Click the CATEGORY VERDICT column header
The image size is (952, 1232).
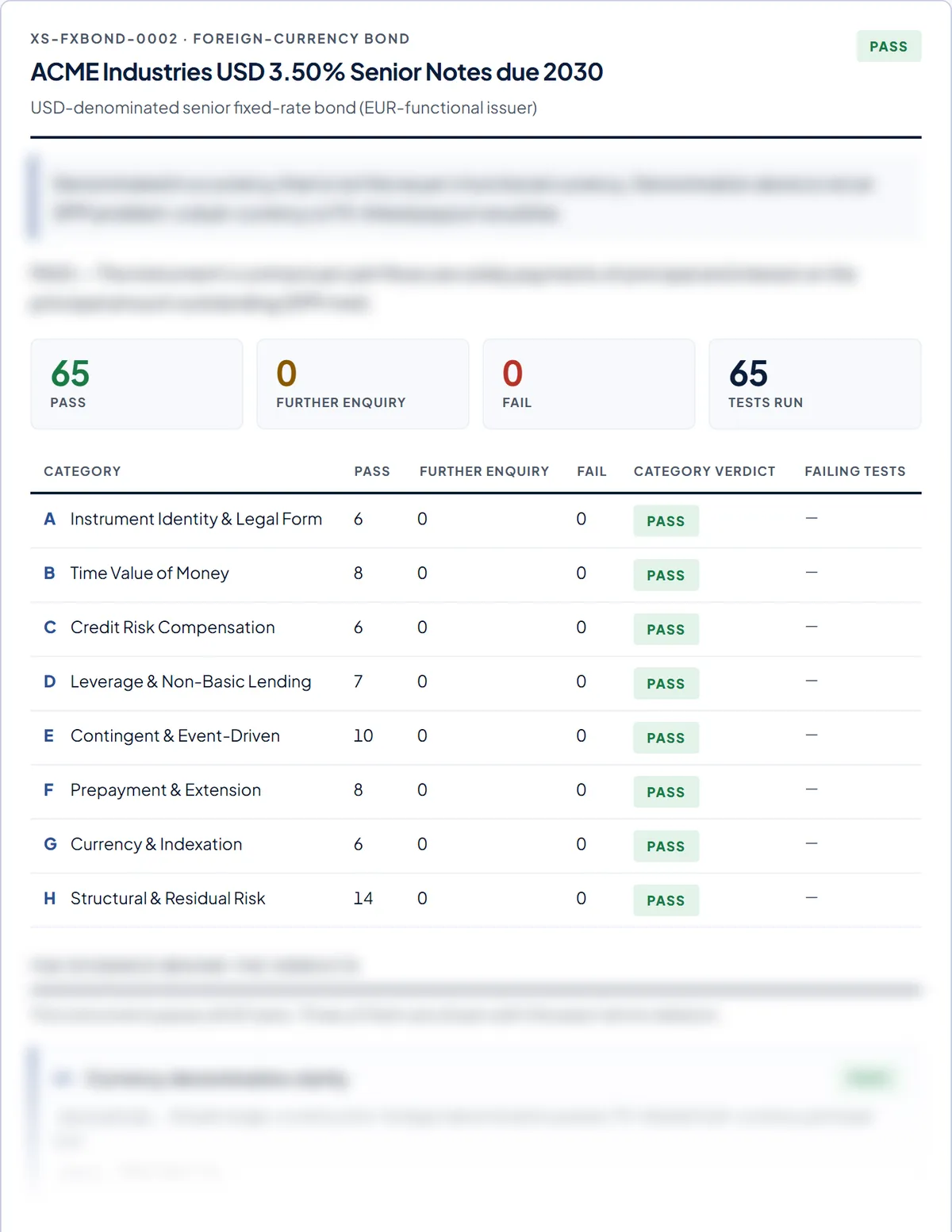(x=704, y=471)
